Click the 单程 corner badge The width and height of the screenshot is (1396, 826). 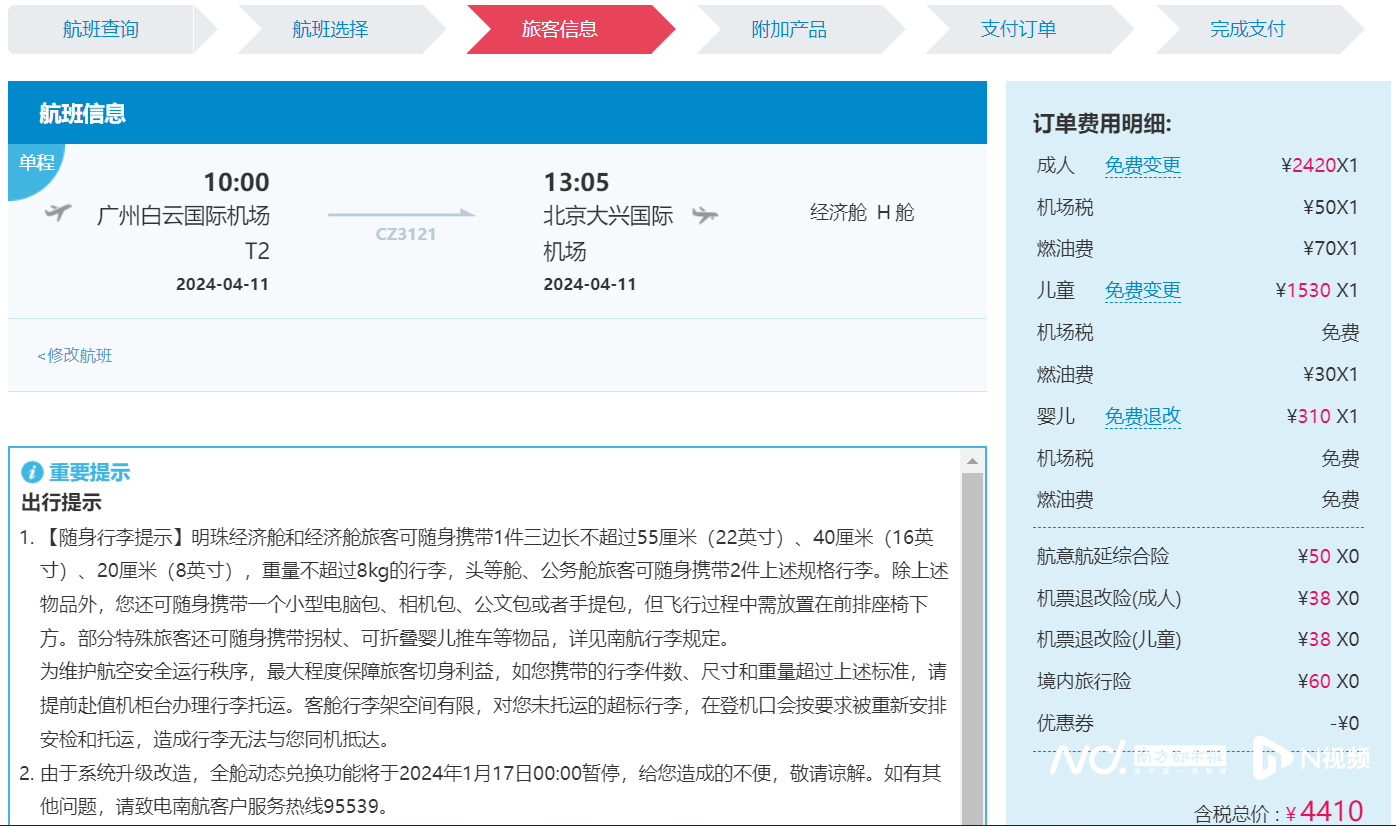point(34,163)
